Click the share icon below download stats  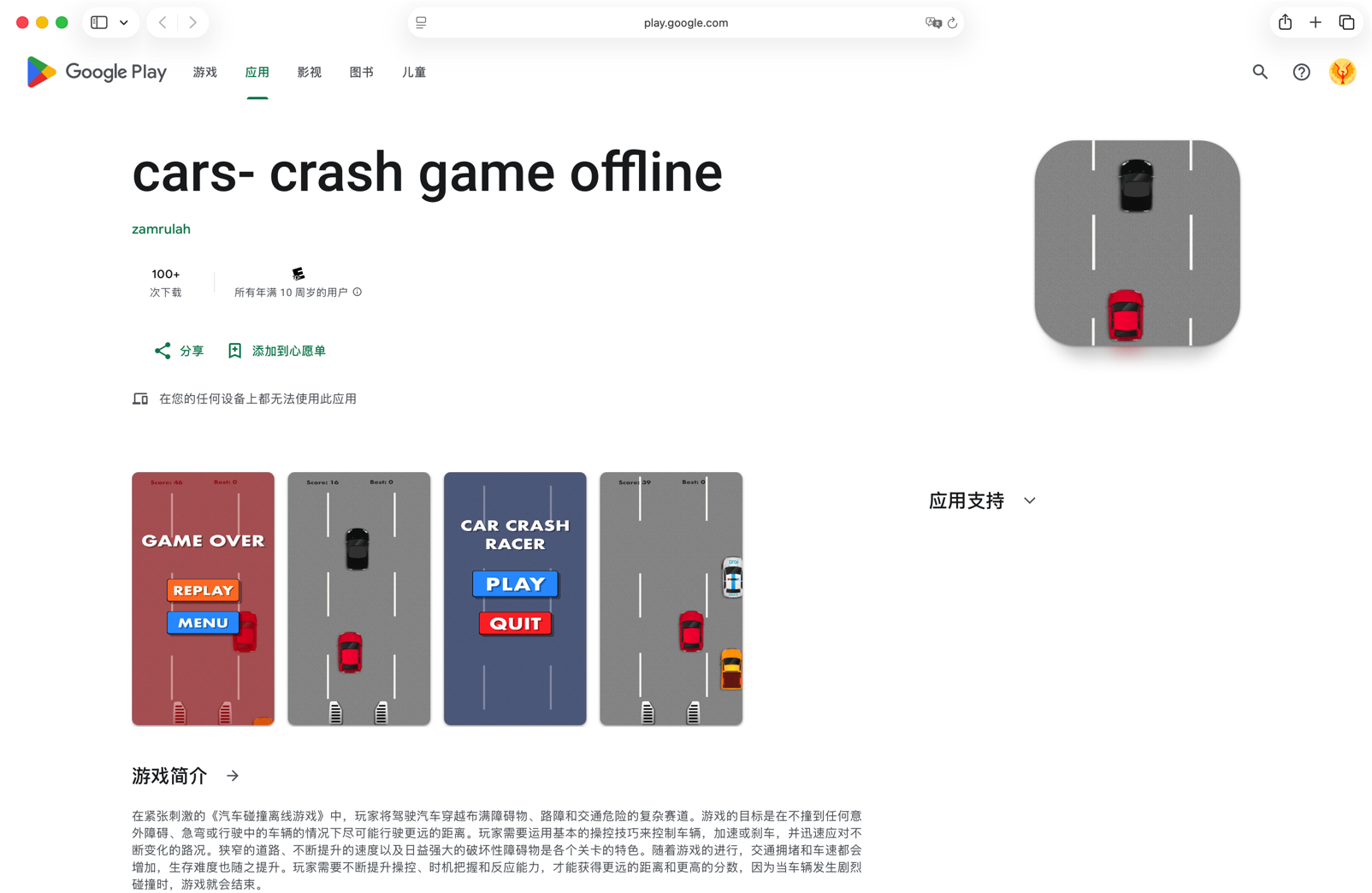point(163,351)
